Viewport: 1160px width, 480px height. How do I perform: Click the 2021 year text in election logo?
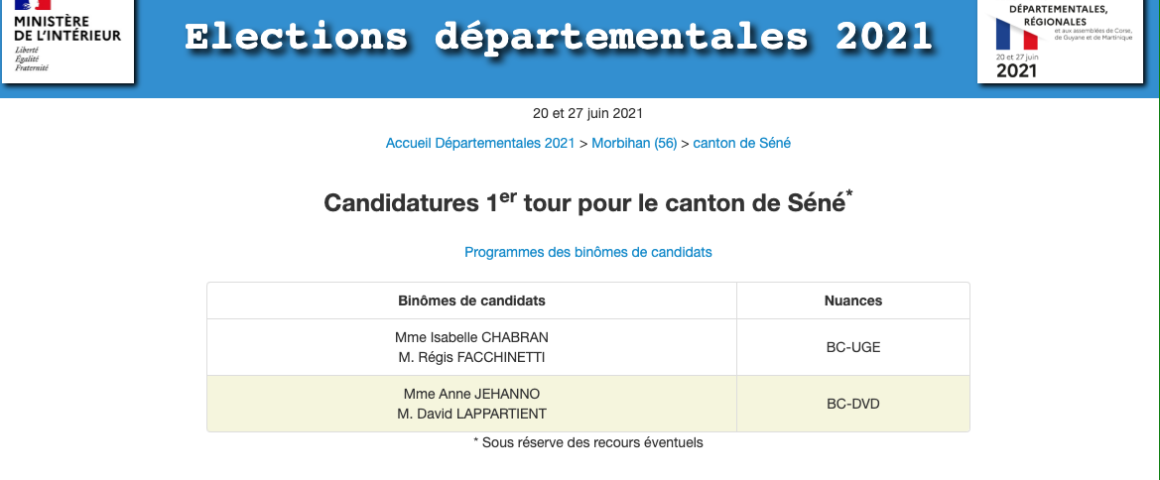[1017, 71]
